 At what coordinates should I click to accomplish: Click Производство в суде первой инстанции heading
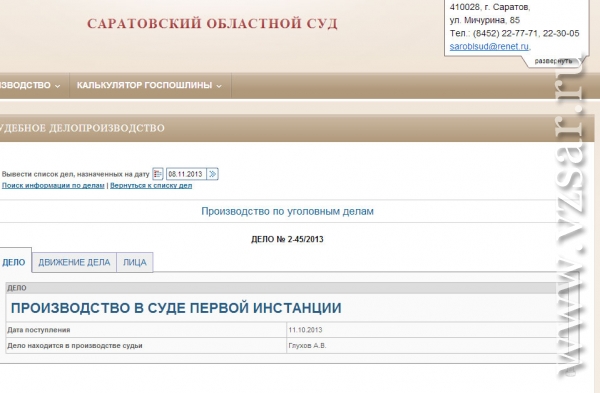point(176,308)
